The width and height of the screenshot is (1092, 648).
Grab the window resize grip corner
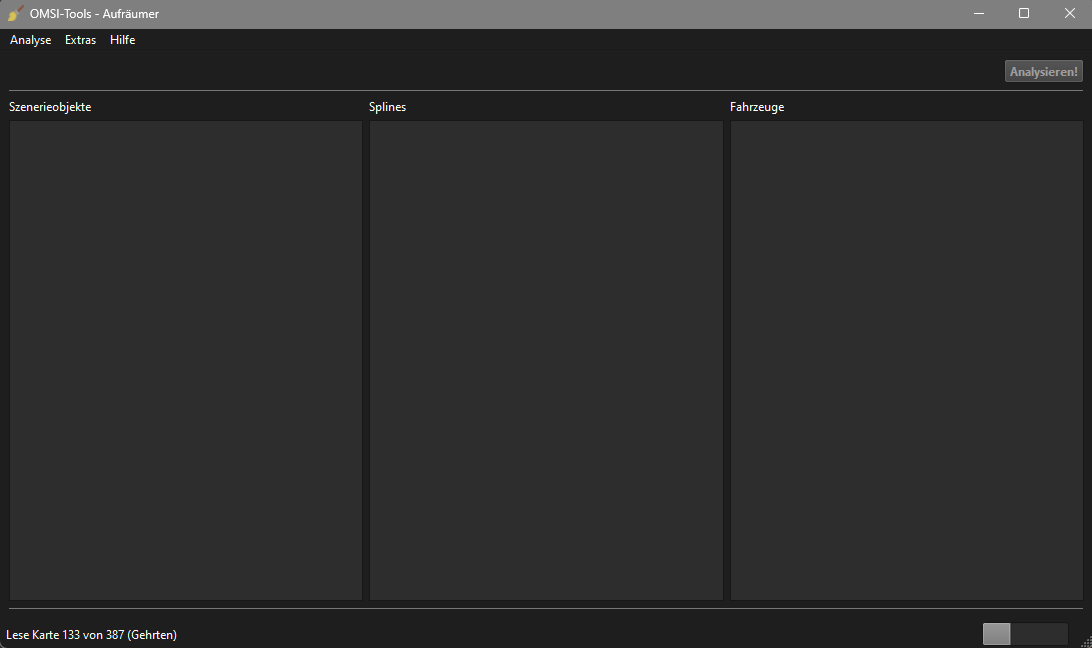click(x=1085, y=641)
